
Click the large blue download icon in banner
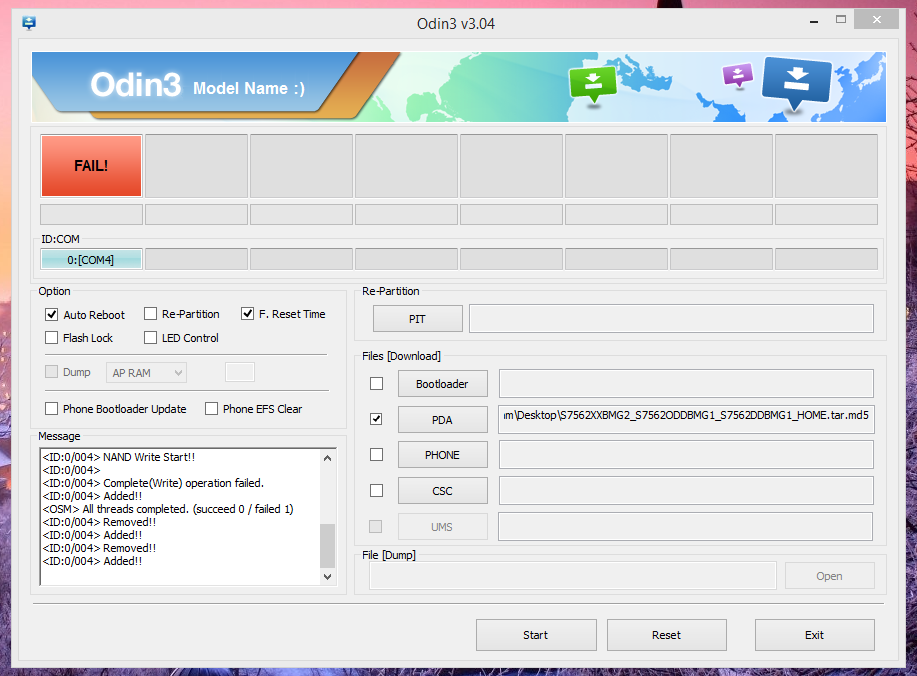click(x=796, y=83)
